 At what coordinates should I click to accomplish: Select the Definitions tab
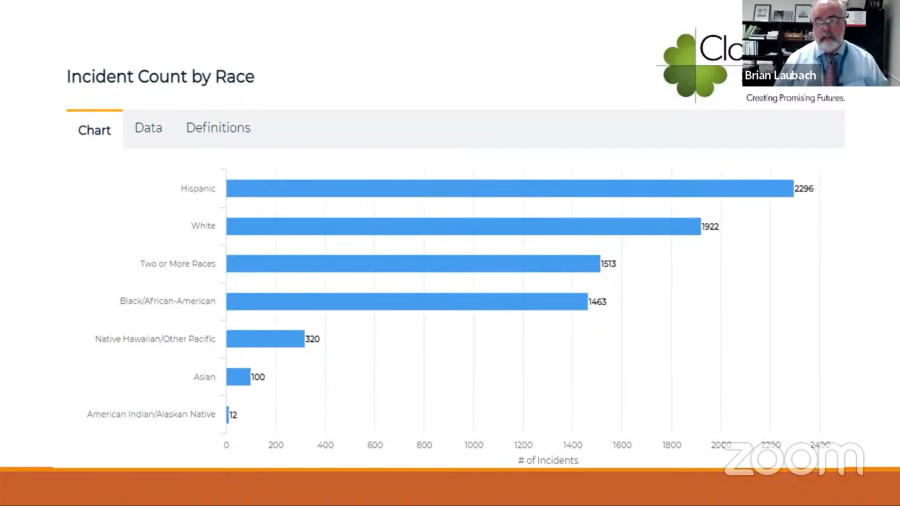(x=218, y=128)
